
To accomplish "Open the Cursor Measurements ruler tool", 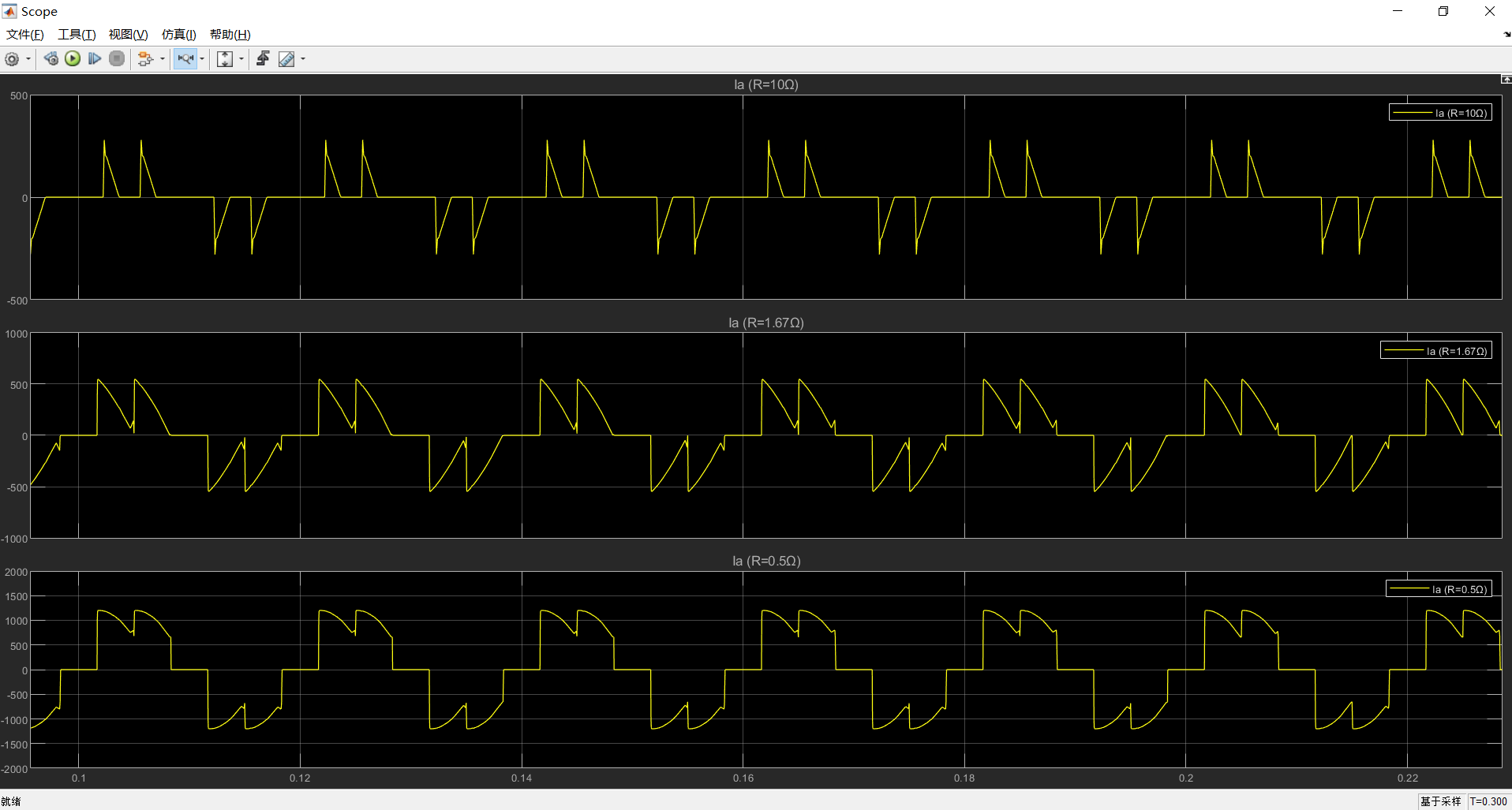I will [x=286, y=59].
